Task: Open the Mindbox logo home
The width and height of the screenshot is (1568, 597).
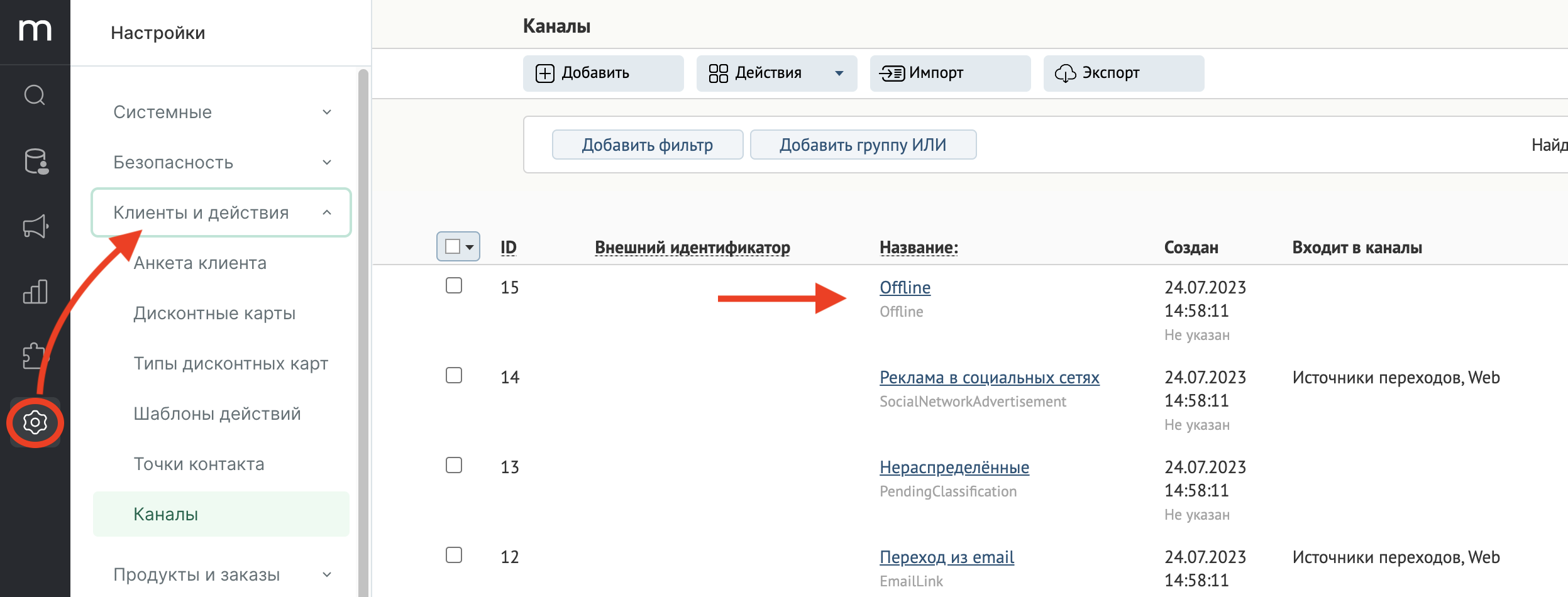Action: [35, 30]
